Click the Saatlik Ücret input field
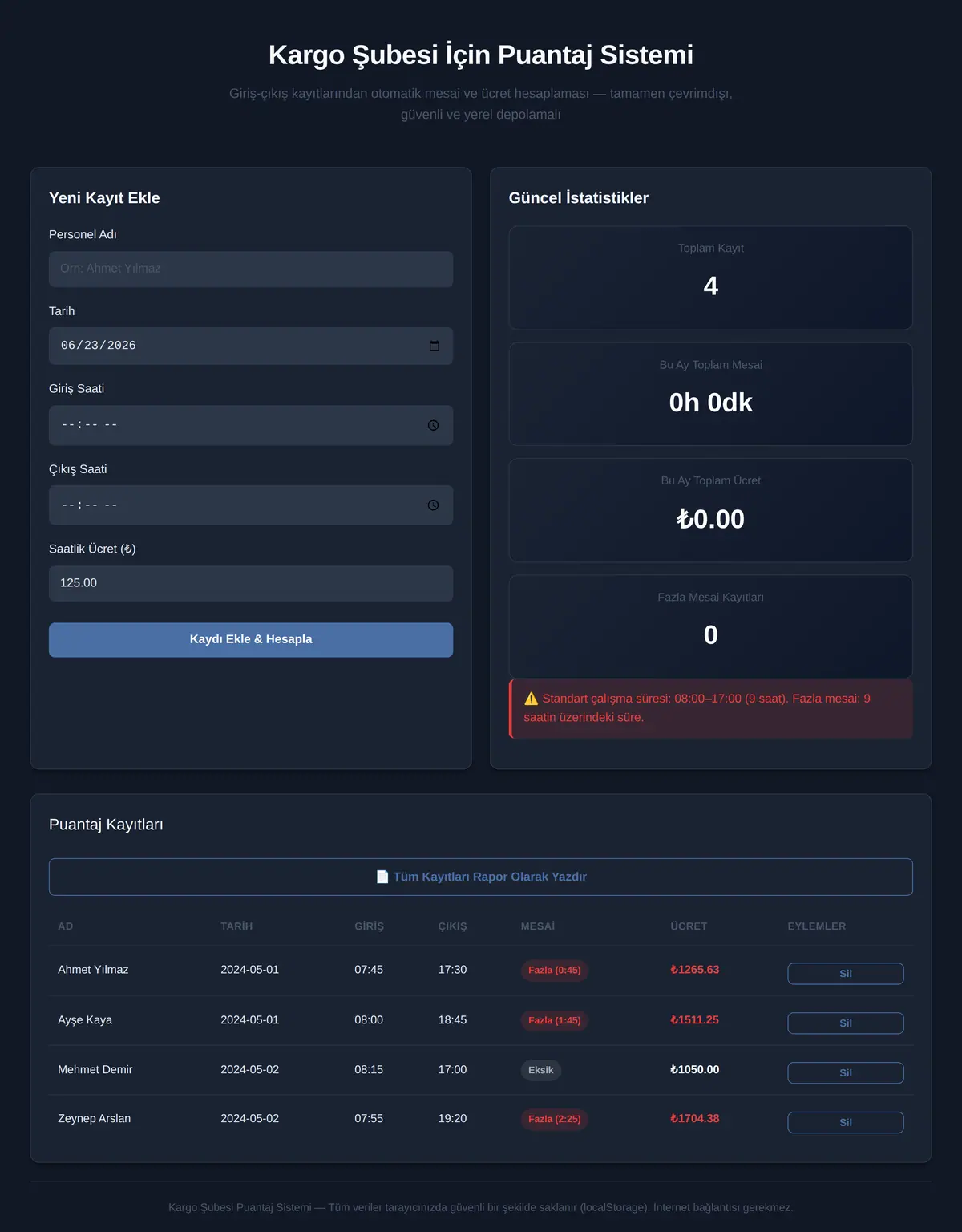The width and height of the screenshot is (962, 1232). pyautogui.click(x=251, y=583)
